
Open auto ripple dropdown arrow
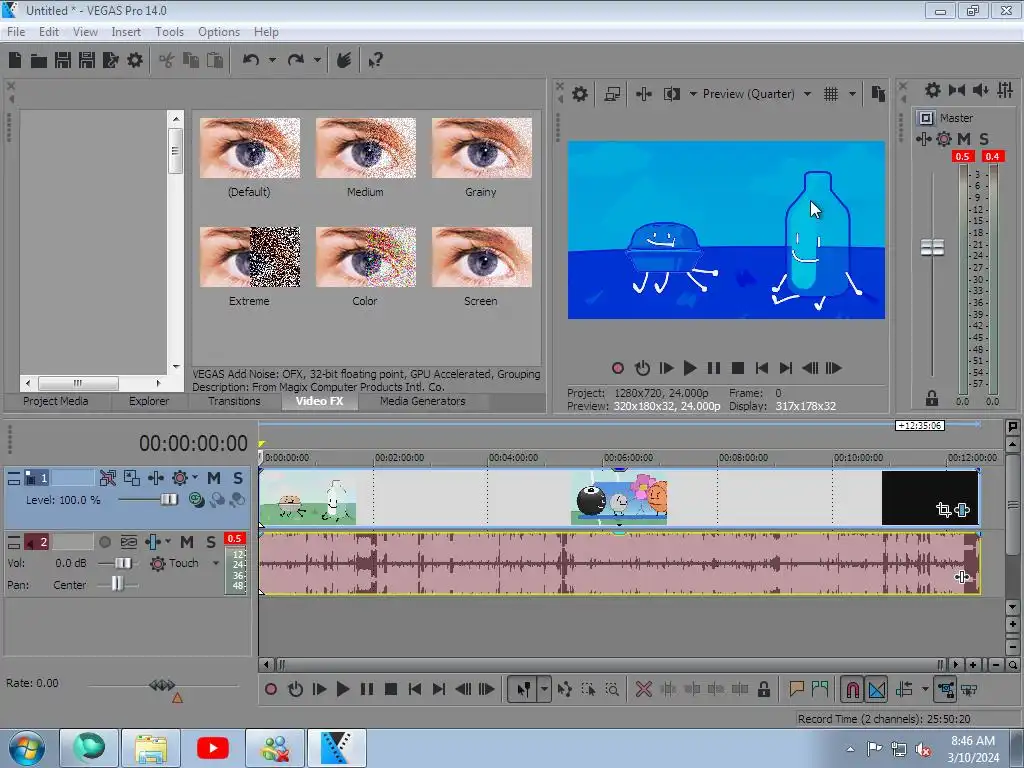(925, 689)
